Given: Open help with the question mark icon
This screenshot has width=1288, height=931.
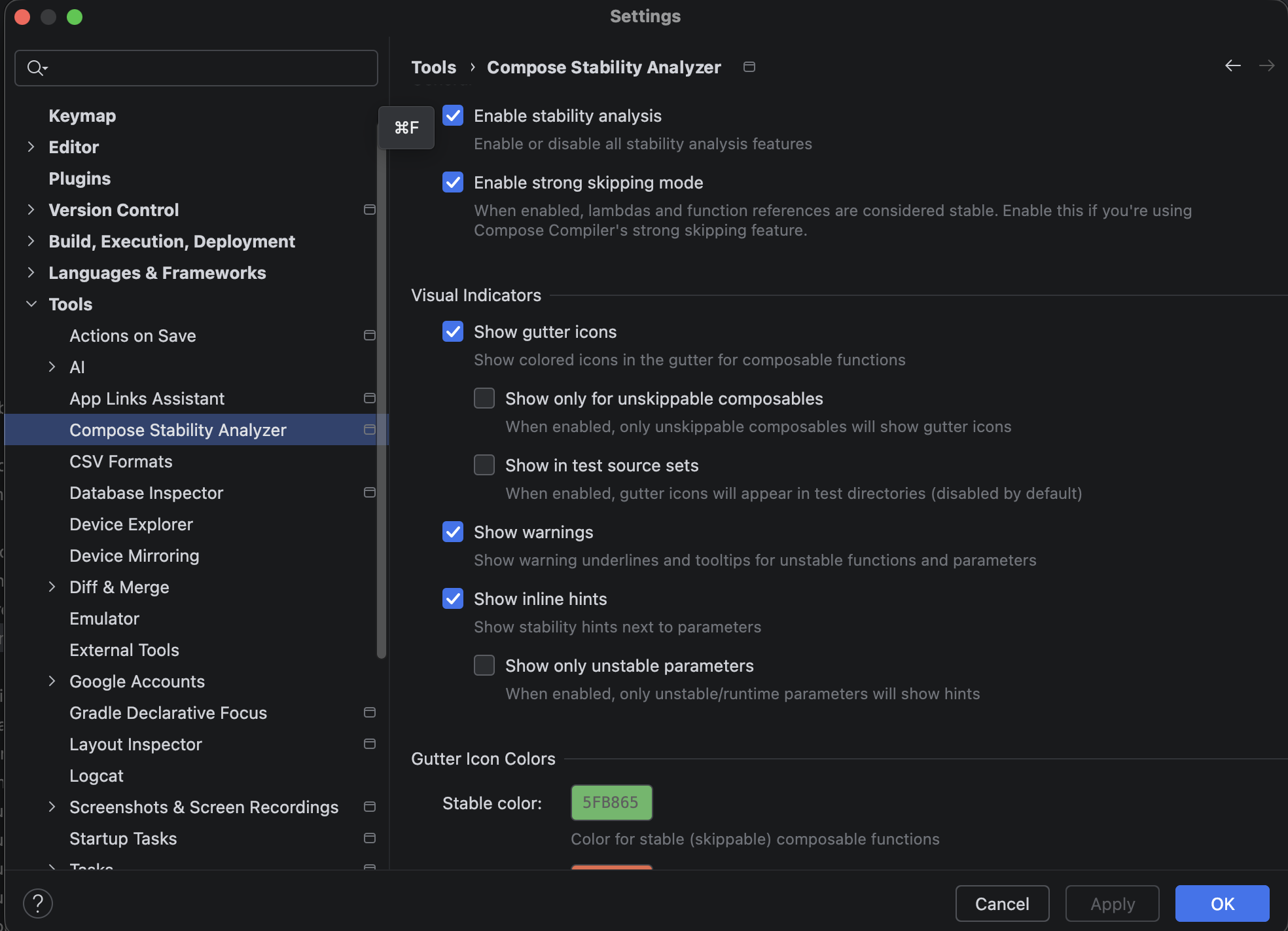Looking at the screenshot, I should coord(38,904).
